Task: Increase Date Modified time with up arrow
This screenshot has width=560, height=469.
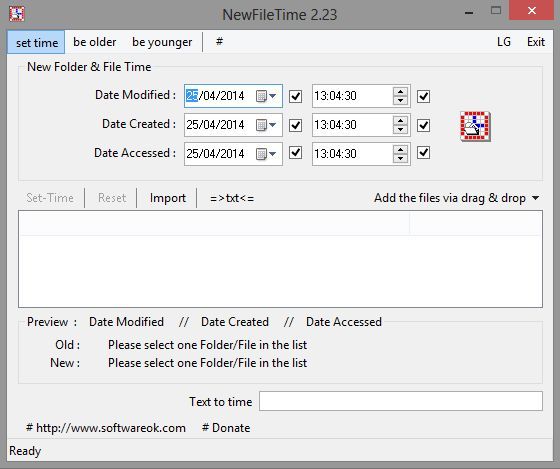Action: 400,91
